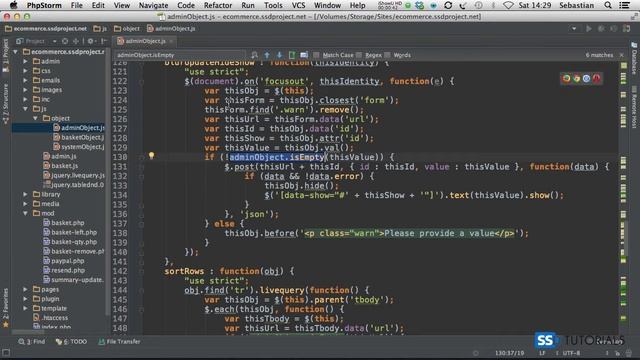The image size is (640, 360).
Task: Open in Safari browser icon
Action: coord(586,78)
